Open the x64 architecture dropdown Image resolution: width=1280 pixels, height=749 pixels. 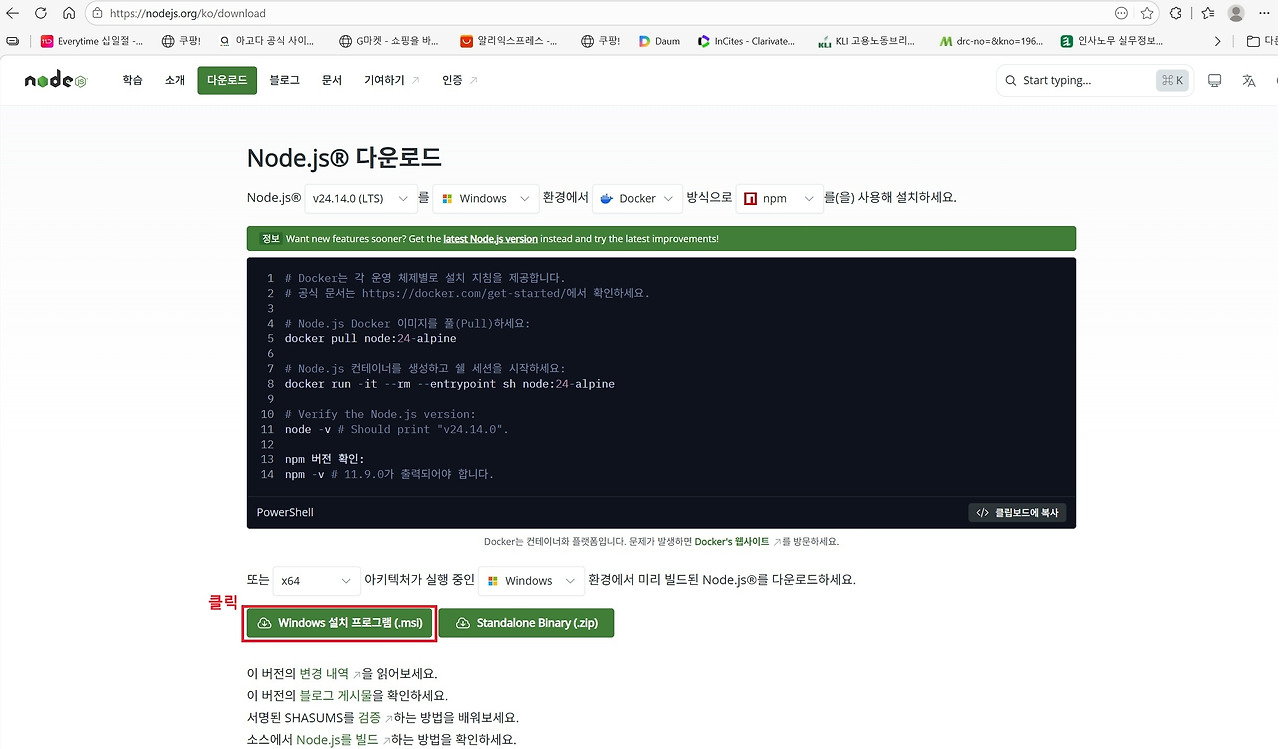[x=316, y=580]
